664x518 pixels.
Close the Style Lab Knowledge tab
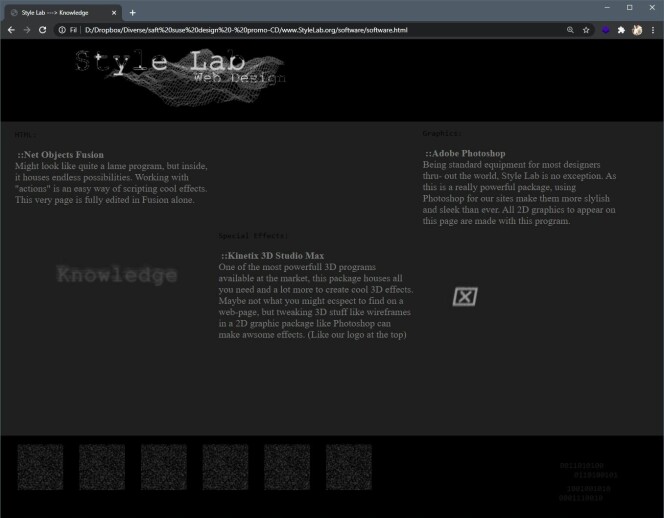click(114, 13)
